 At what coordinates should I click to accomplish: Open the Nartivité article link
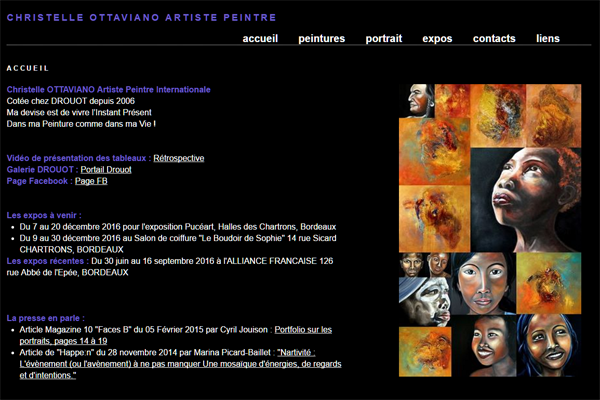click(180, 364)
